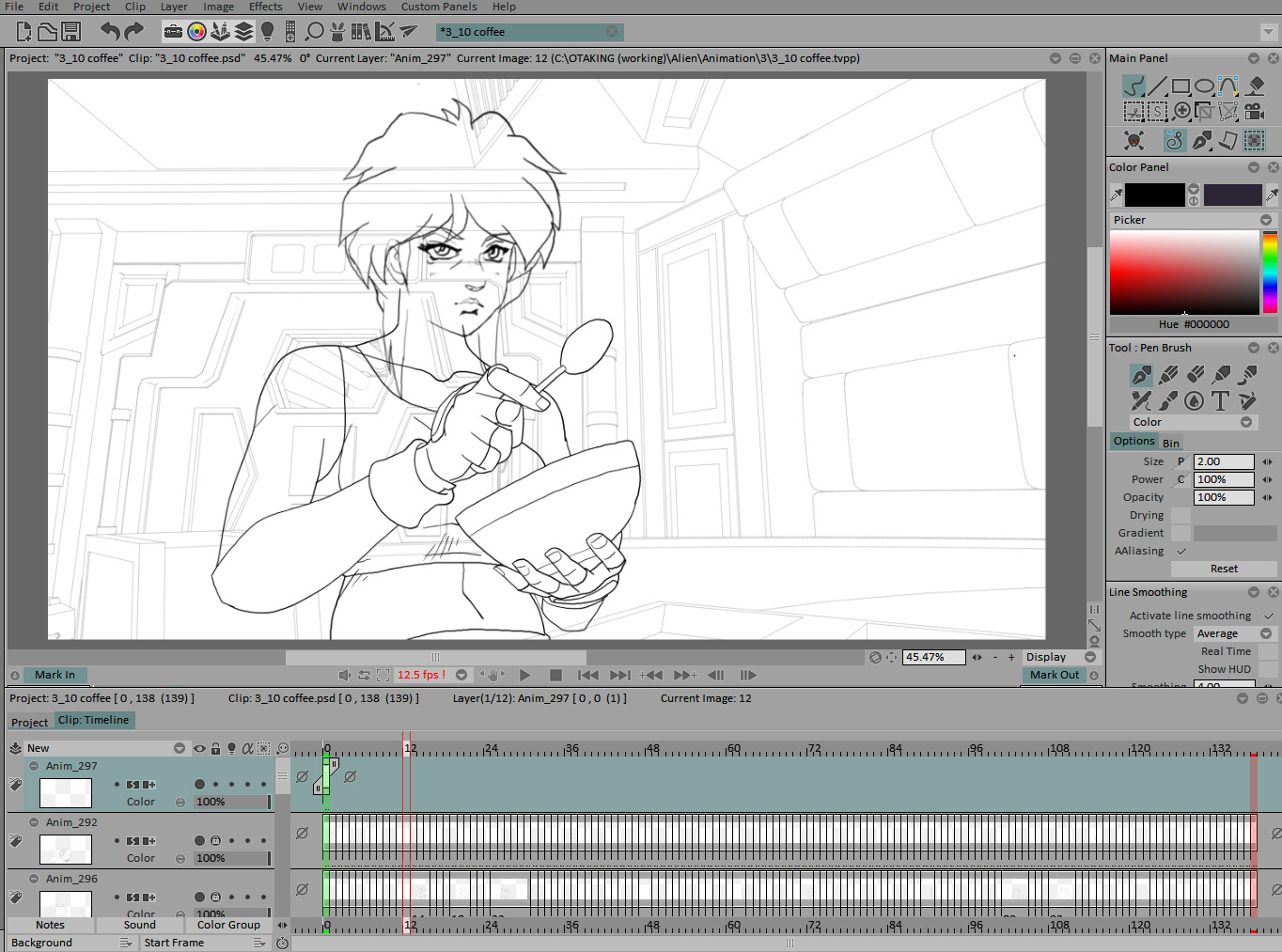1282x952 pixels.
Task: Switch to the Bin tab
Action: tap(1171, 443)
